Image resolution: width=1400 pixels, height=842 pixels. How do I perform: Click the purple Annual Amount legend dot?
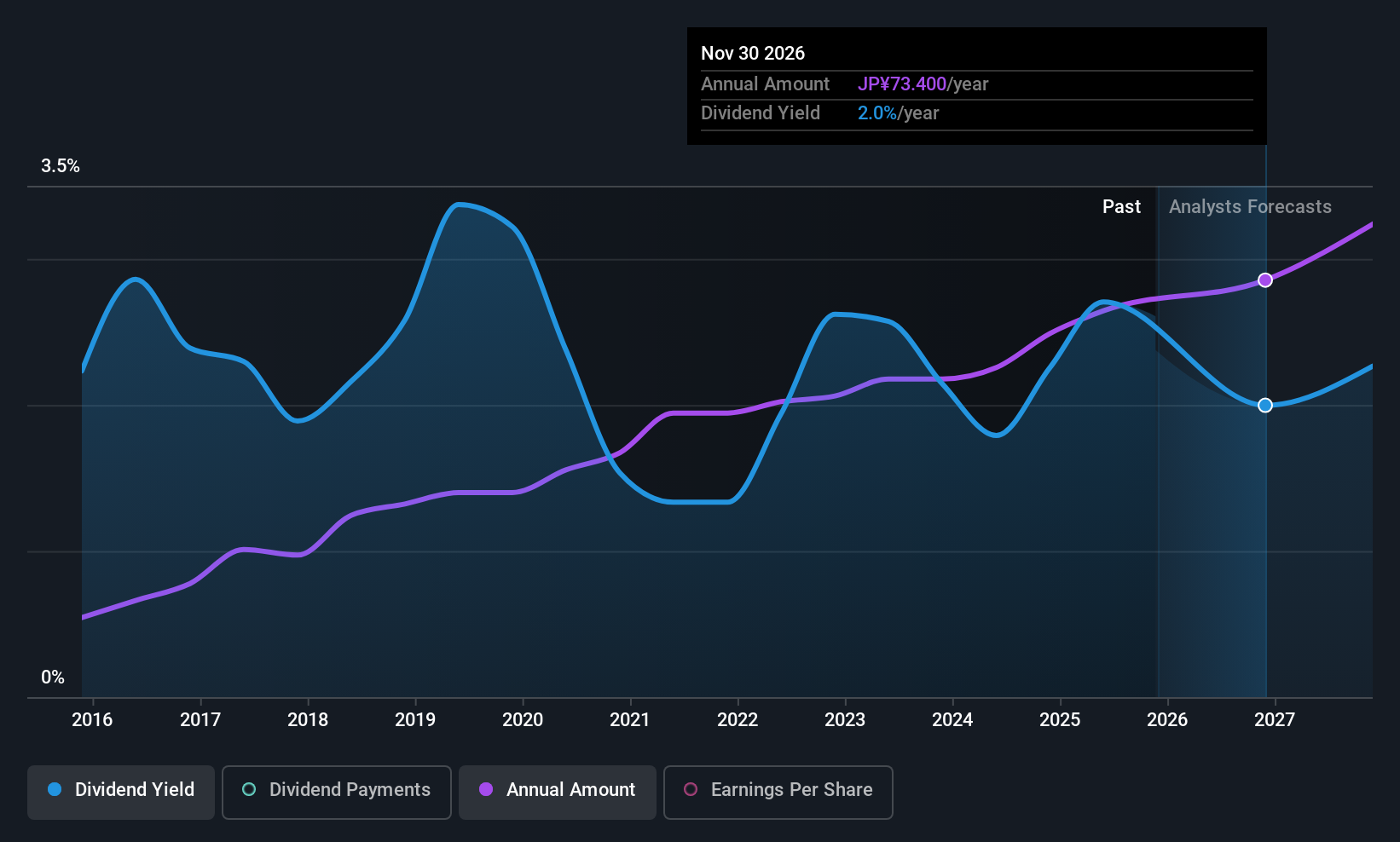click(x=486, y=790)
